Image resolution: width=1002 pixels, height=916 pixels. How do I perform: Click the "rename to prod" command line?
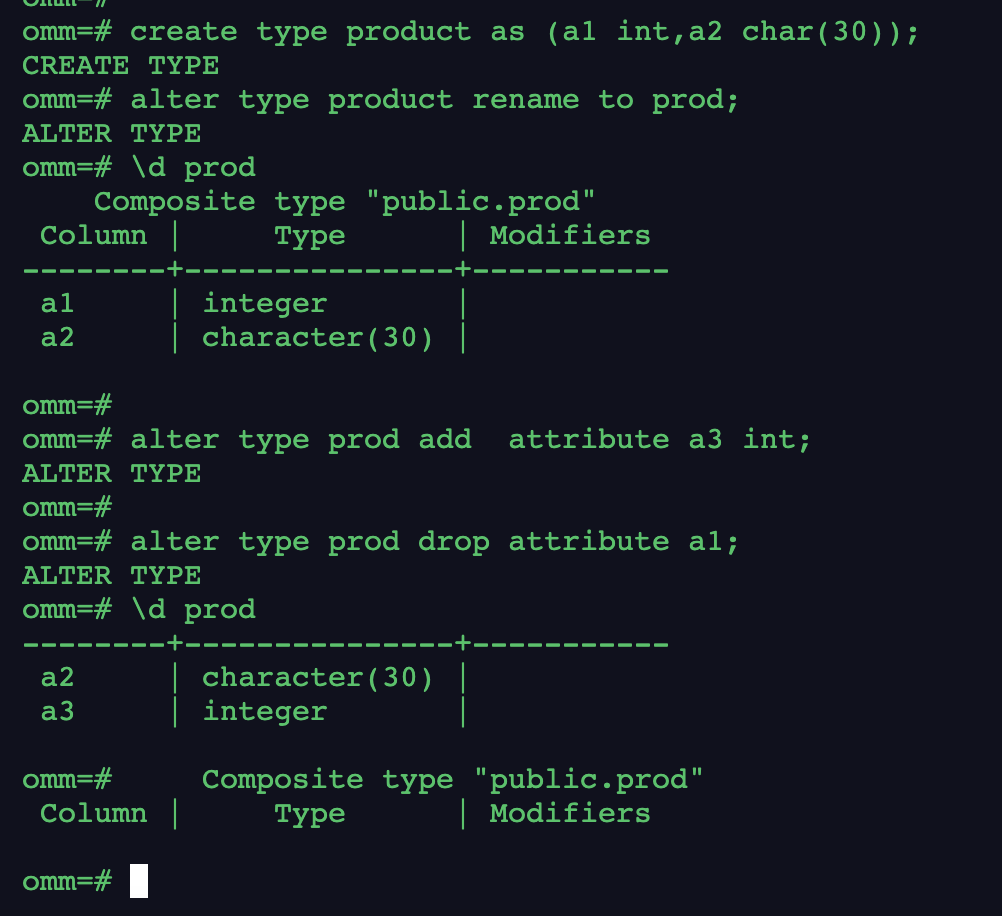[434, 100]
